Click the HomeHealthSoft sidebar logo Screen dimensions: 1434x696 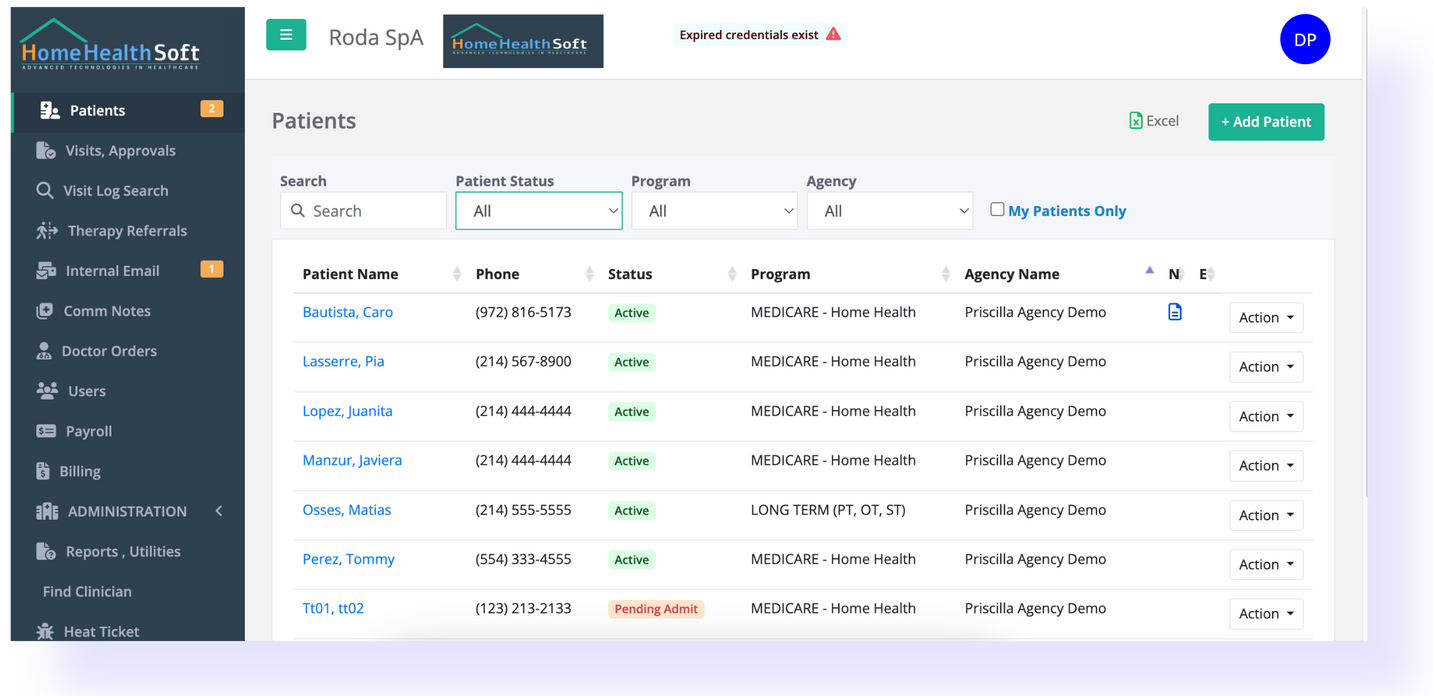110,46
